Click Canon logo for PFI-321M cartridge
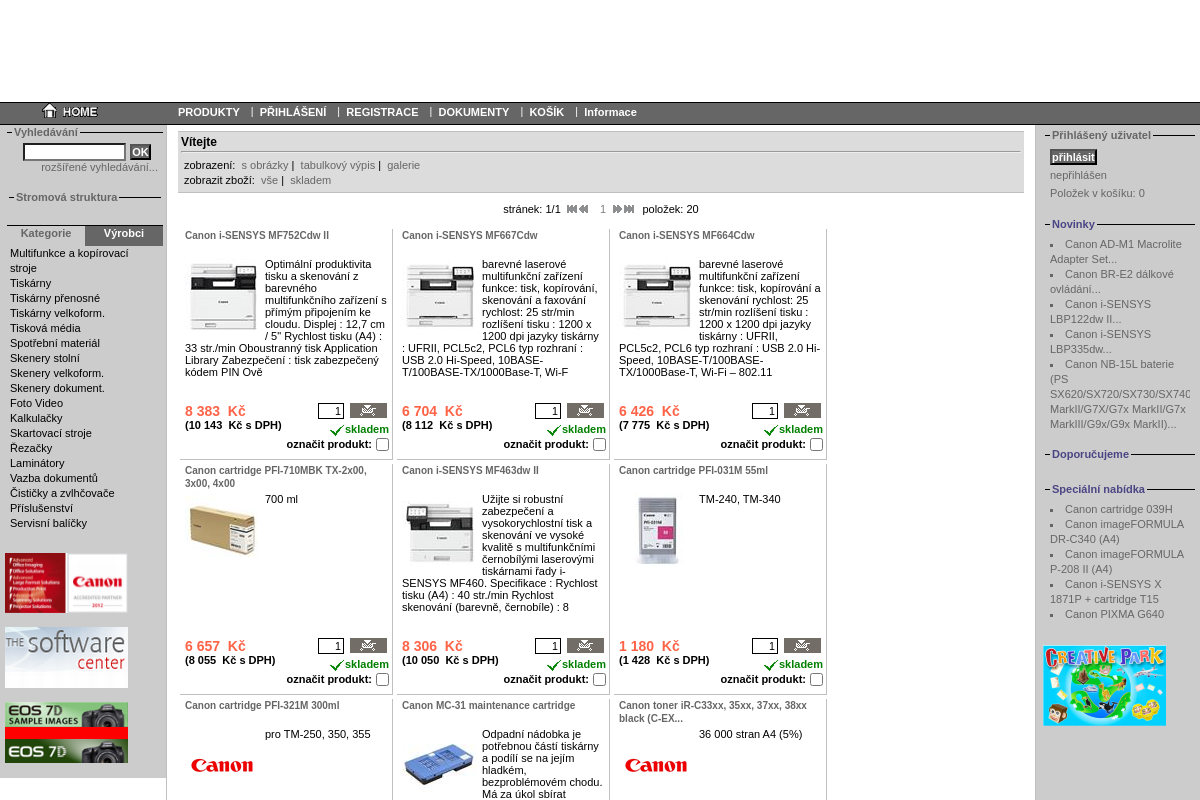 coord(222,766)
